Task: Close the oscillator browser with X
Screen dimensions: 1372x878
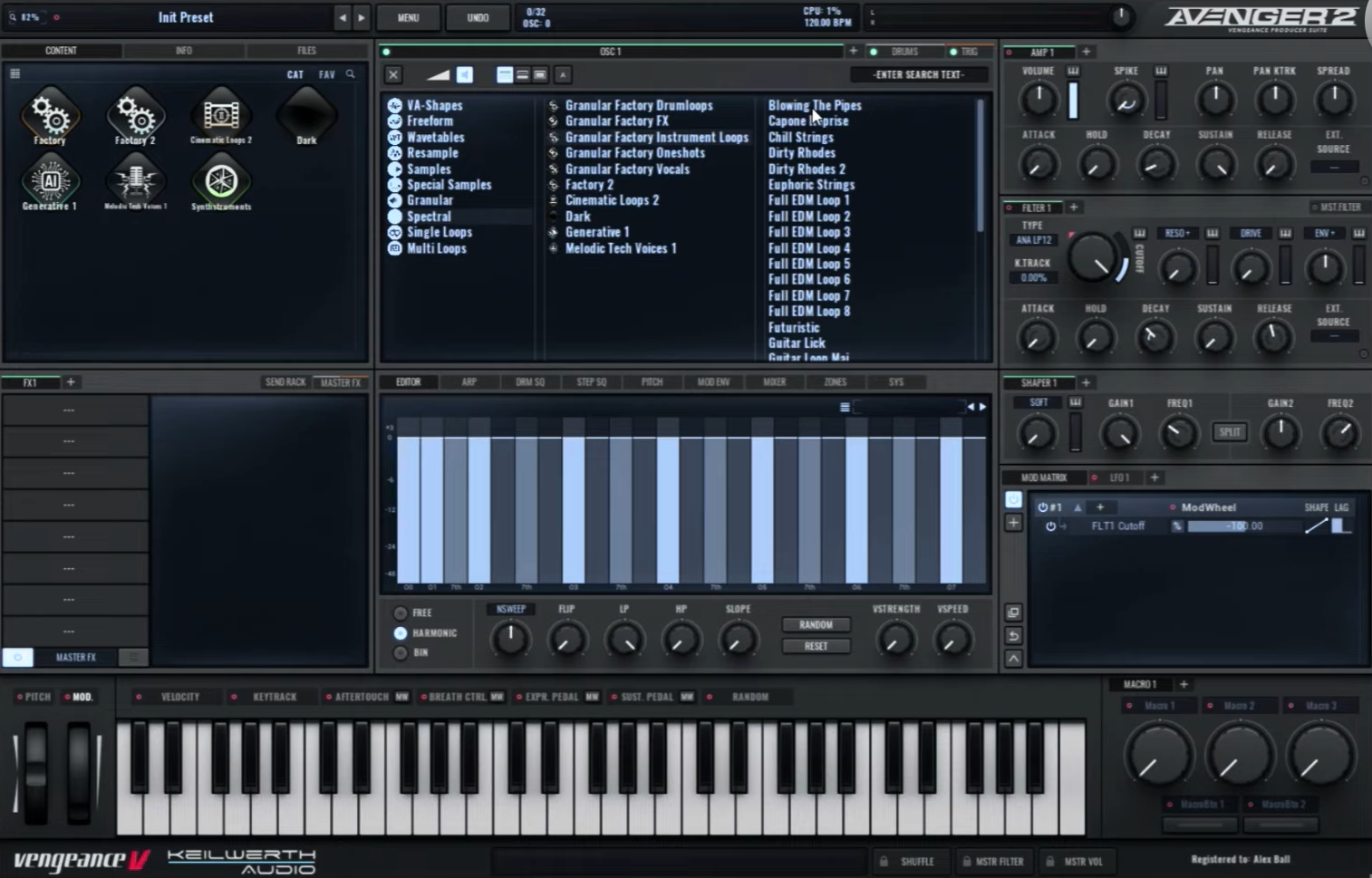Action: pos(393,75)
